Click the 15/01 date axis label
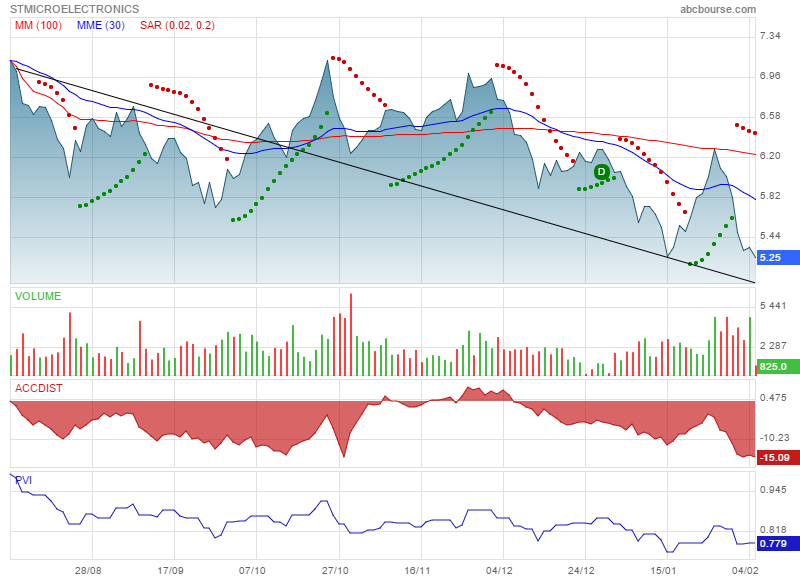Screen dimensions: 800x580 point(663,570)
